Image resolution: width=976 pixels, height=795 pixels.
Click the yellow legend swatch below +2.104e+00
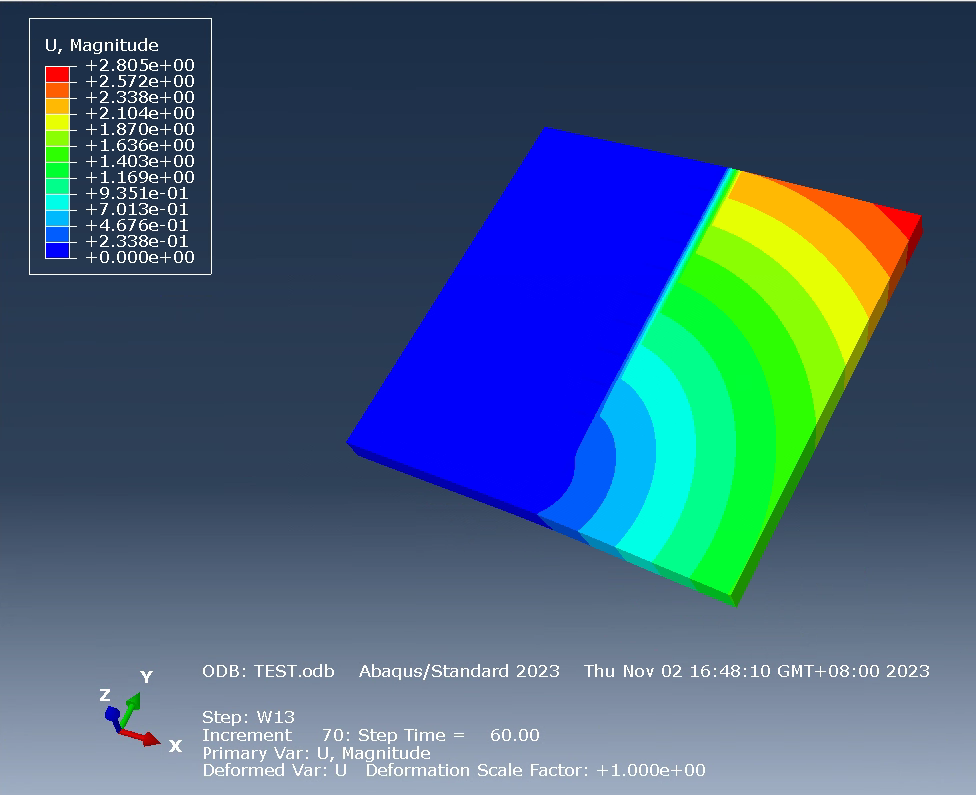pos(57,122)
